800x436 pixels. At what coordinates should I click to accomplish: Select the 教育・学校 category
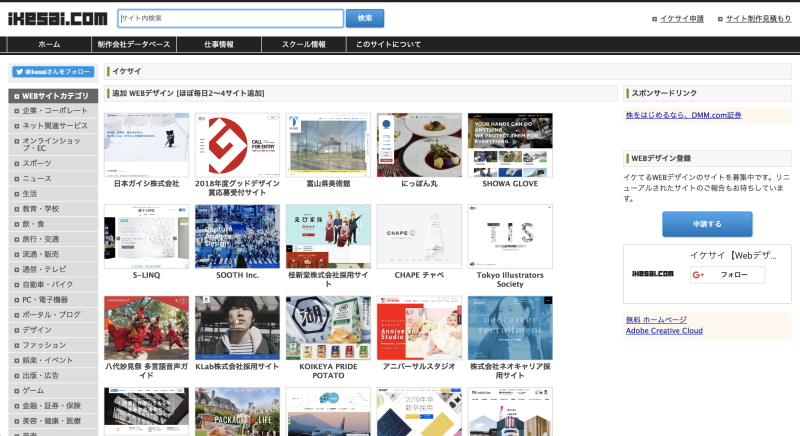click(x=53, y=209)
